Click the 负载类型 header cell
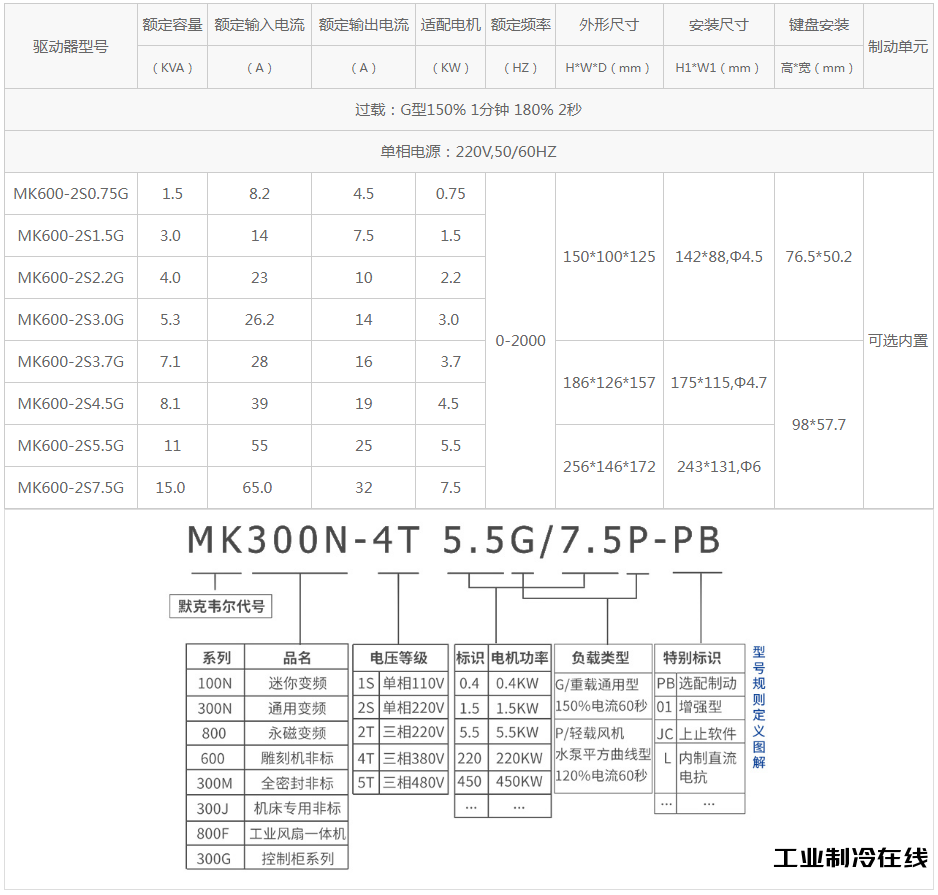Image resolution: width=938 pixels, height=895 pixels. coord(602,657)
